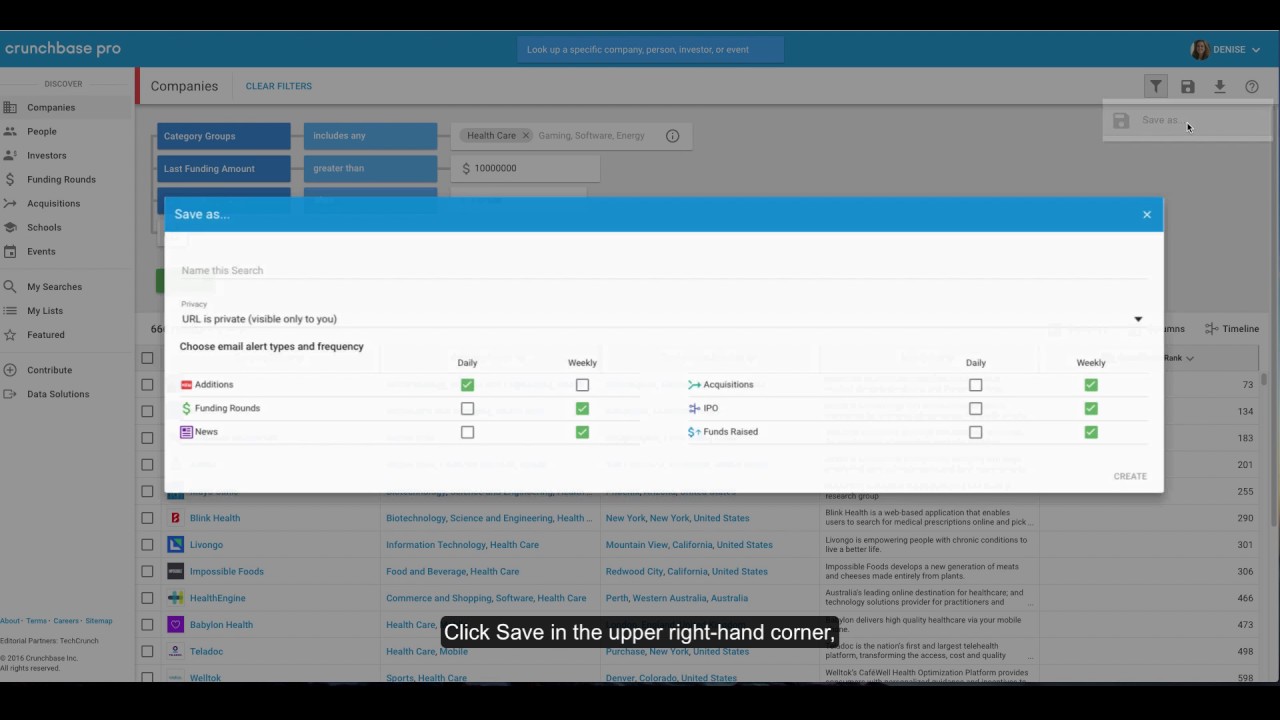Uncheck Additions Daily alert

click(x=467, y=385)
